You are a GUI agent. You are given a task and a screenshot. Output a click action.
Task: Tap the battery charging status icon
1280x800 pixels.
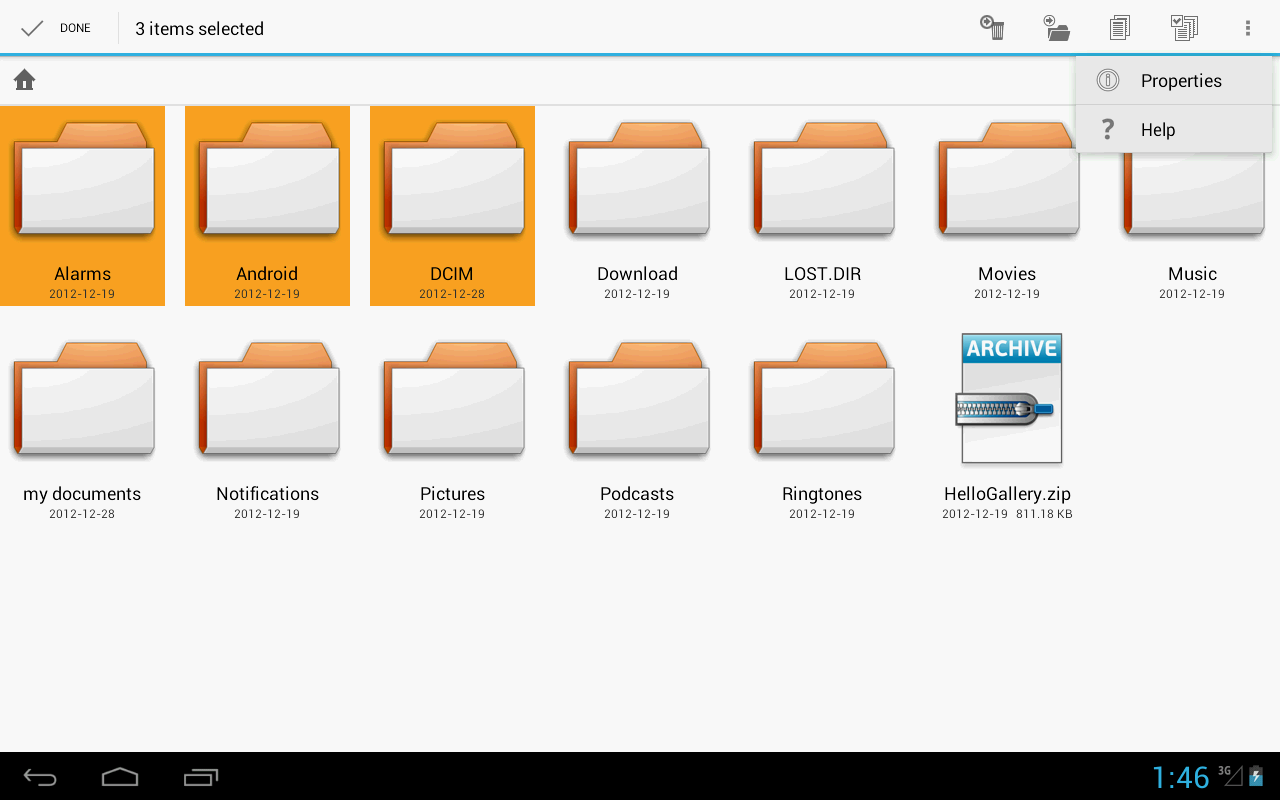1256,776
